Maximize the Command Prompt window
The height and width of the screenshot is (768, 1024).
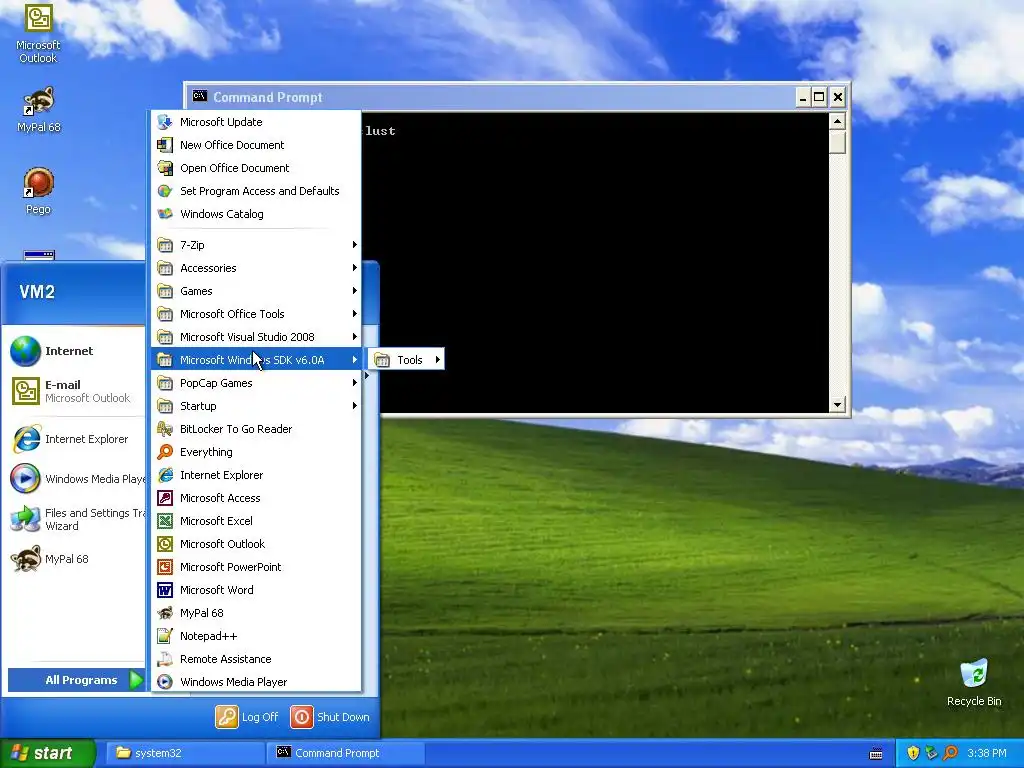819,97
